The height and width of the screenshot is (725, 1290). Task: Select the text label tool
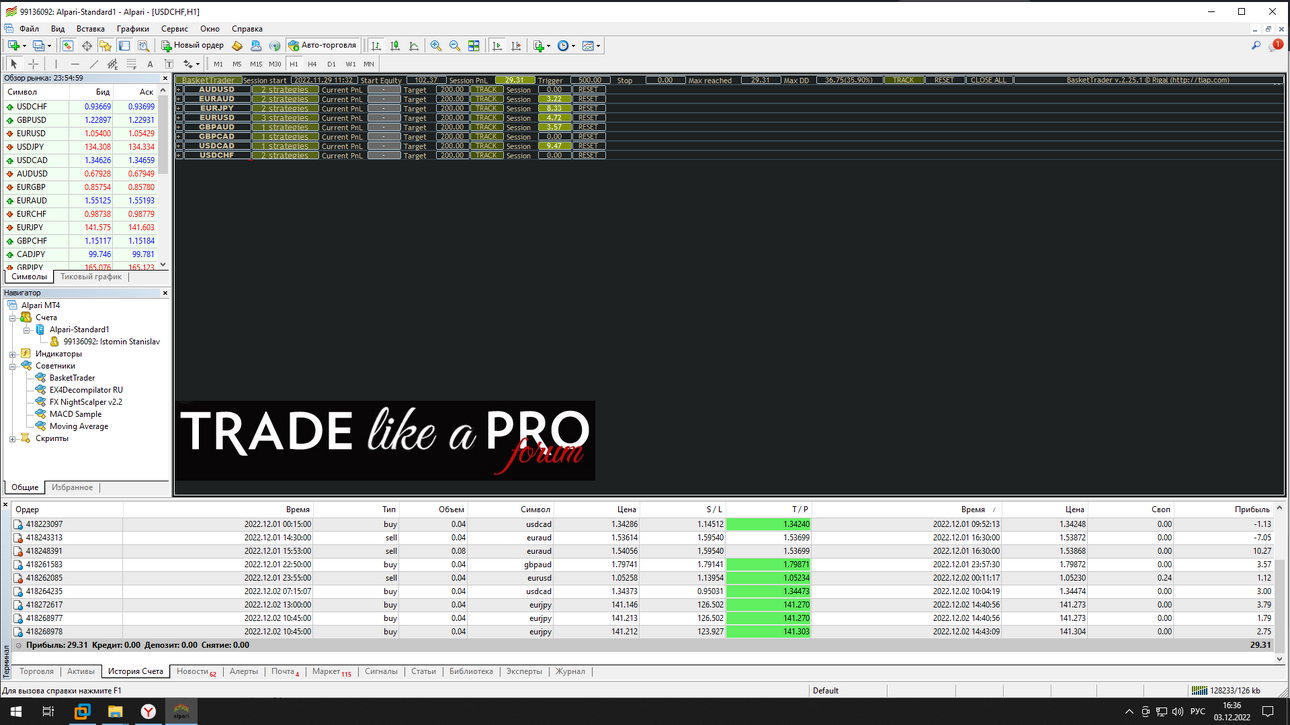click(169, 64)
